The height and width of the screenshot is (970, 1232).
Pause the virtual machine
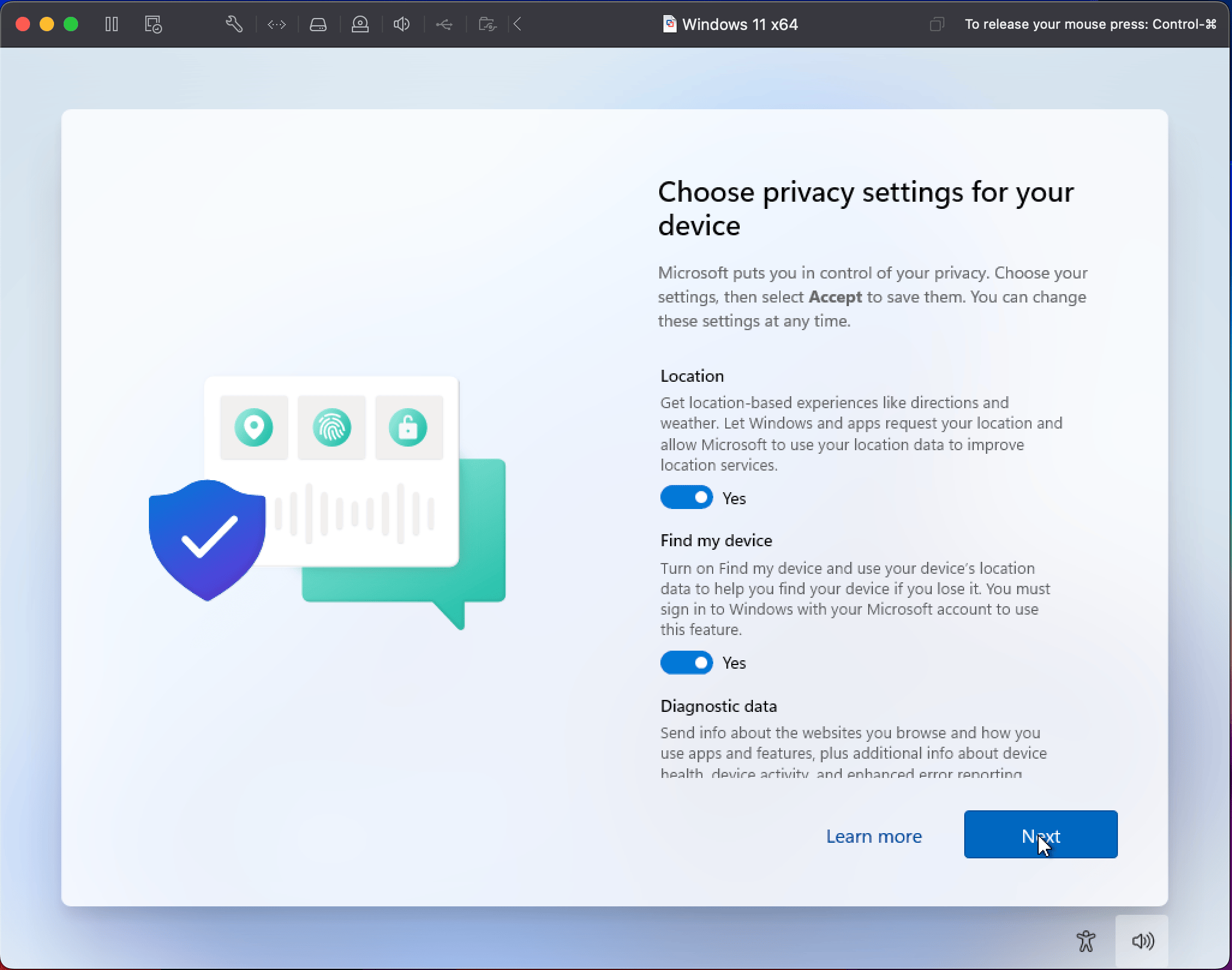coord(112,24)
